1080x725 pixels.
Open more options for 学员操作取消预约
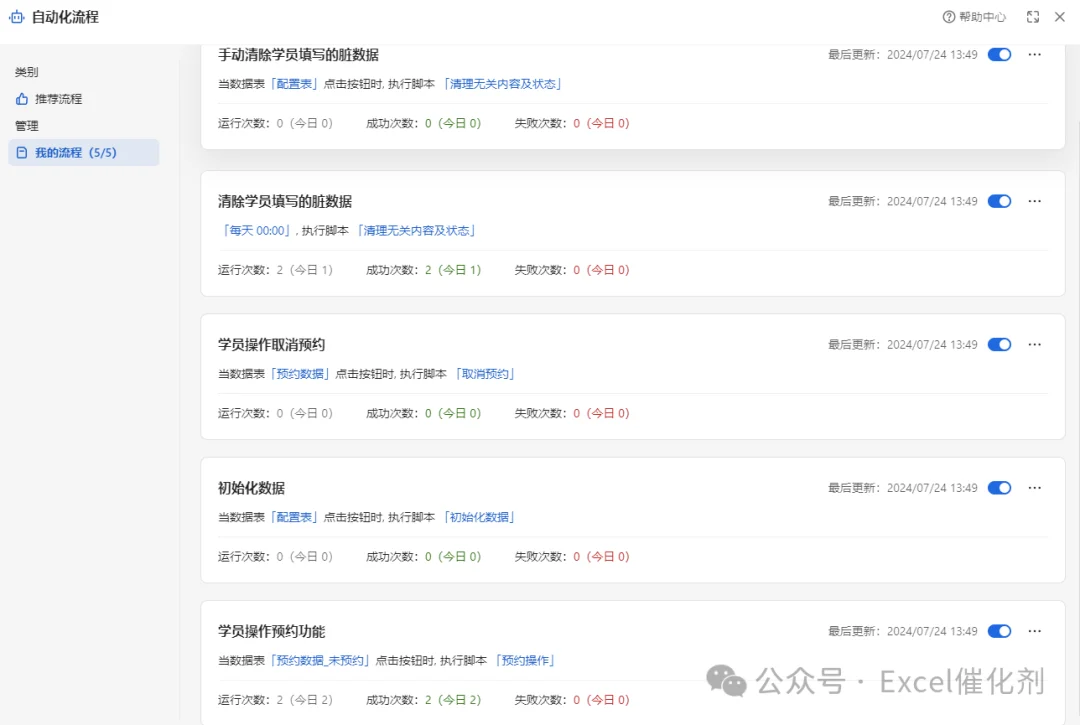pyautogui.click(x=1035, y=344)
